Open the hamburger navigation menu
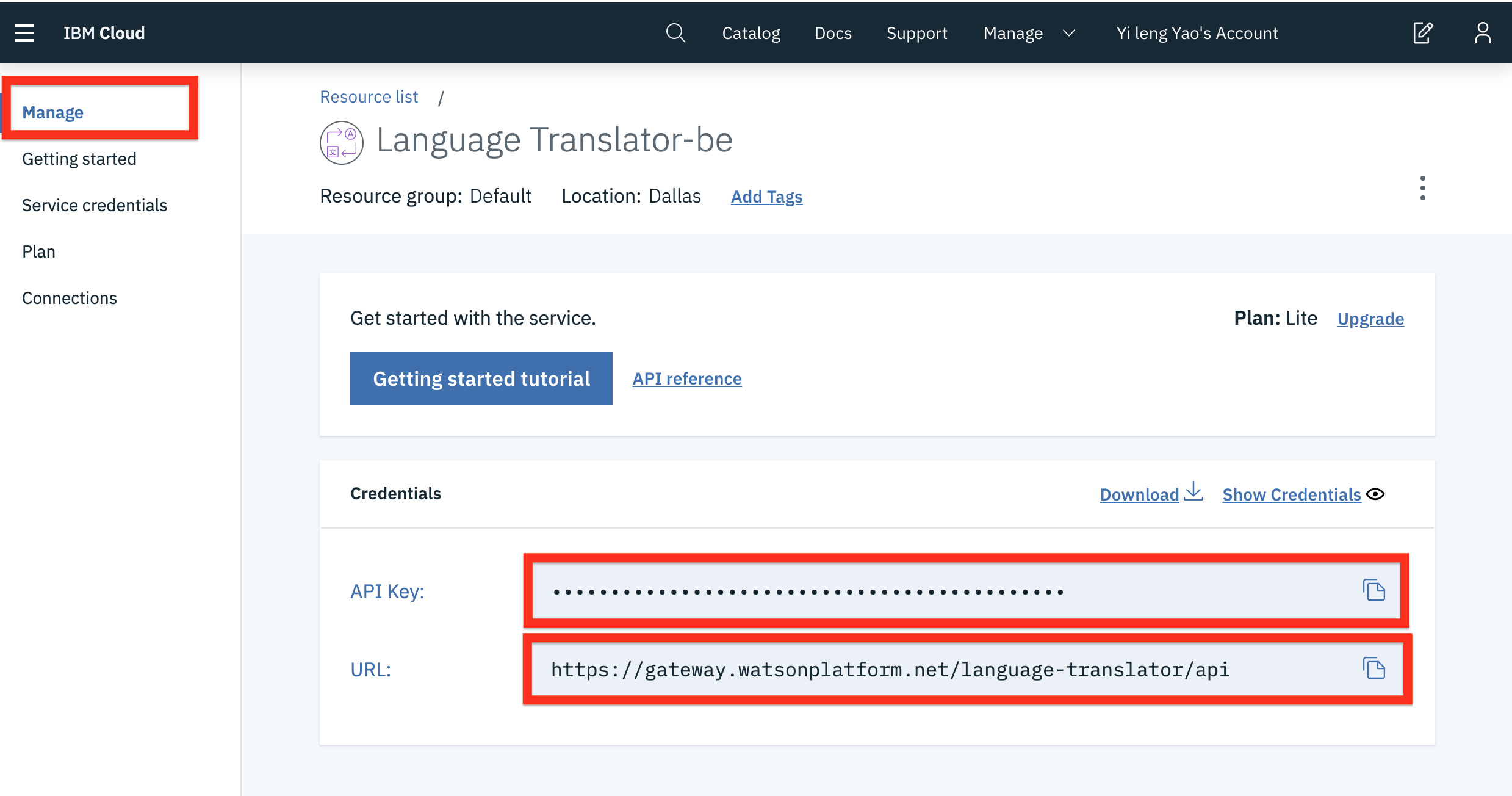 pyautogui.click(x=24, y=33)
